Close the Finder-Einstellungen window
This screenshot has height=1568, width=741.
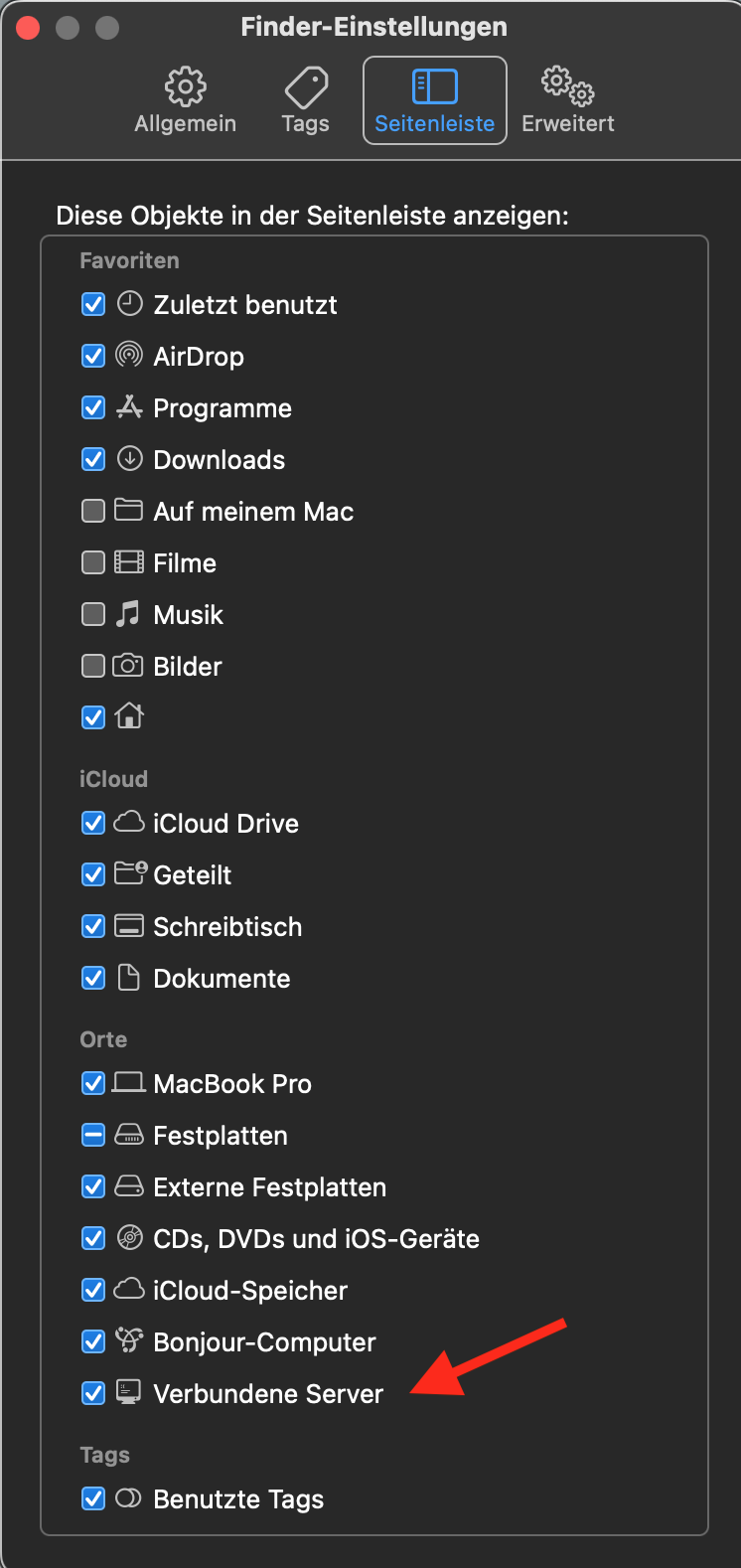coord(29,27)
